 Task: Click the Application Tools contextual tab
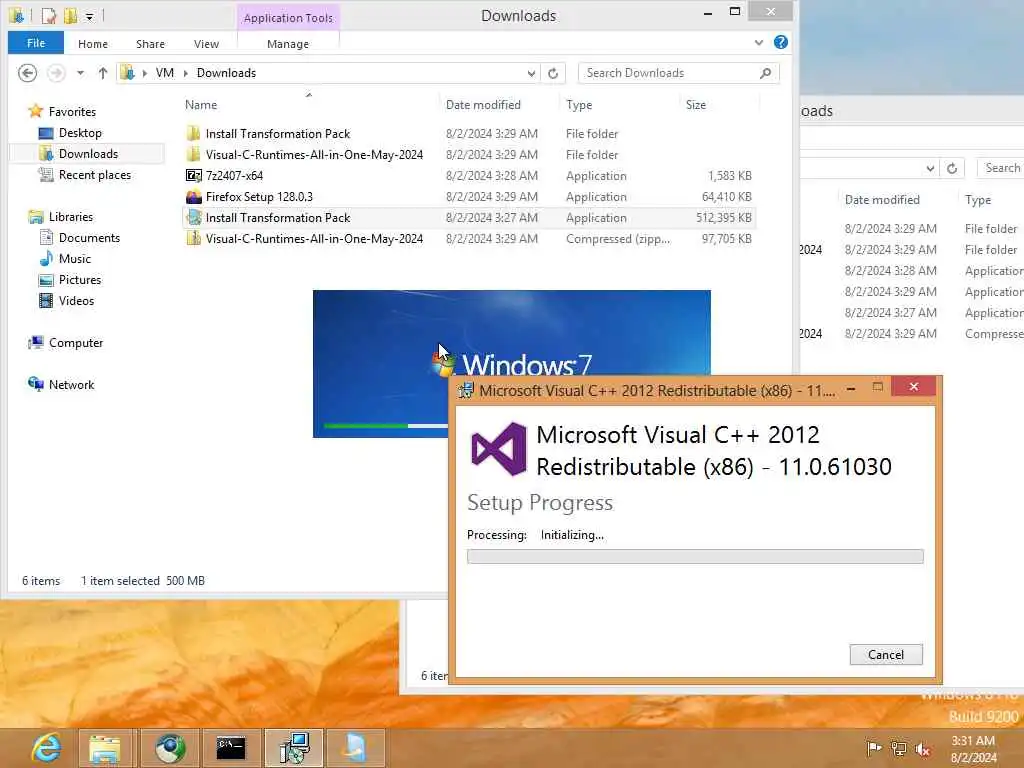click(288, 18)
